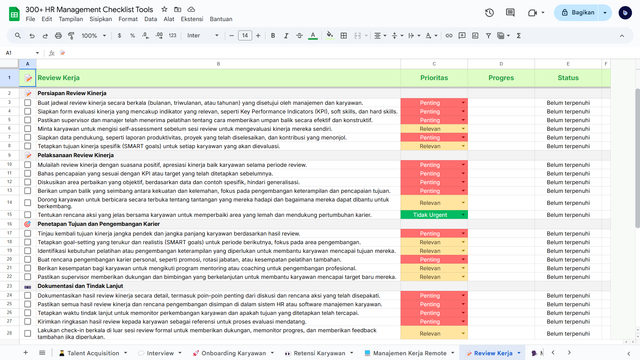Click the create filter funnel icon
This screenshot has height=360, width=640.
488,36
